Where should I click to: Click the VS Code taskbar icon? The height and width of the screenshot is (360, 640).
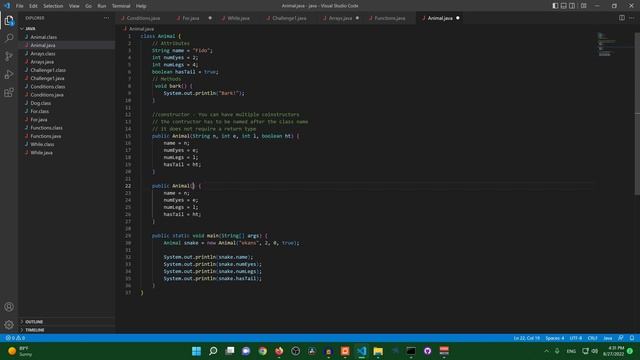coord(362,351)
